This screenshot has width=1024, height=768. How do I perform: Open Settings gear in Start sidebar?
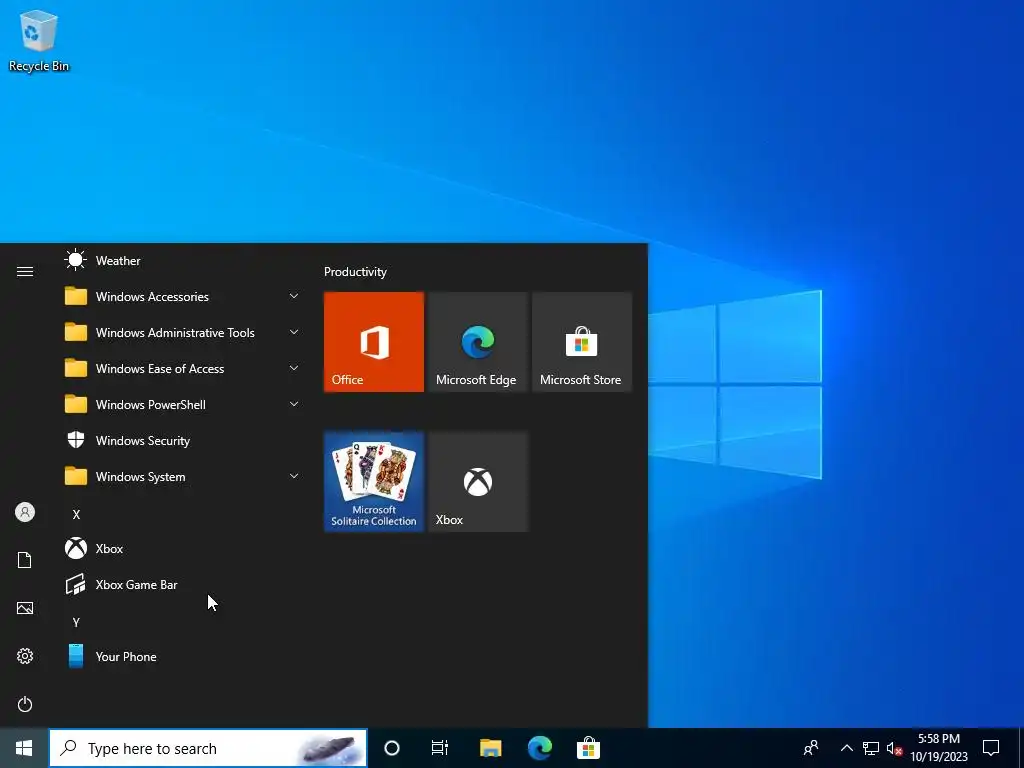click(25, 656)
